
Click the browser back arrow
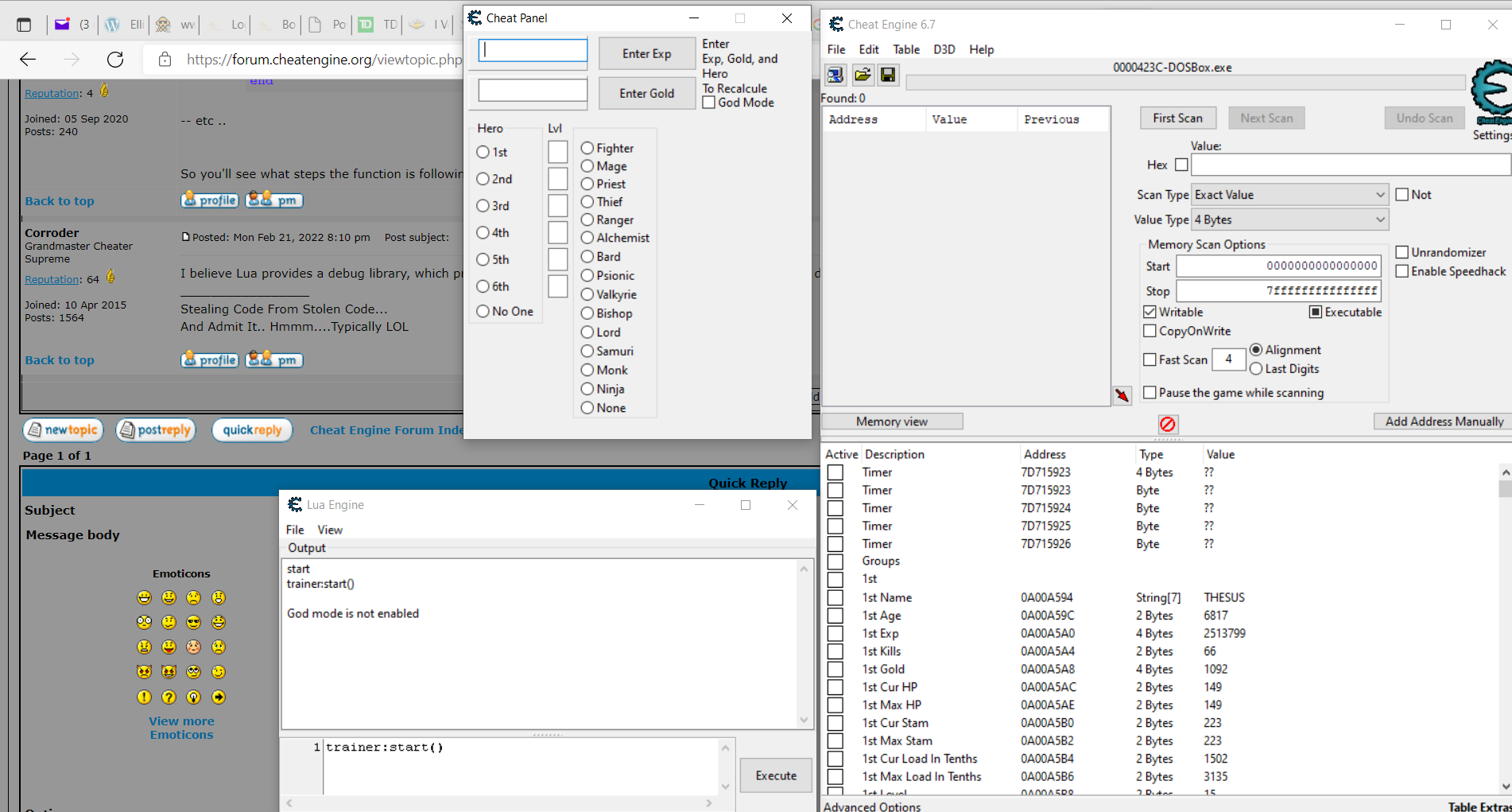(x=28, y=60)
